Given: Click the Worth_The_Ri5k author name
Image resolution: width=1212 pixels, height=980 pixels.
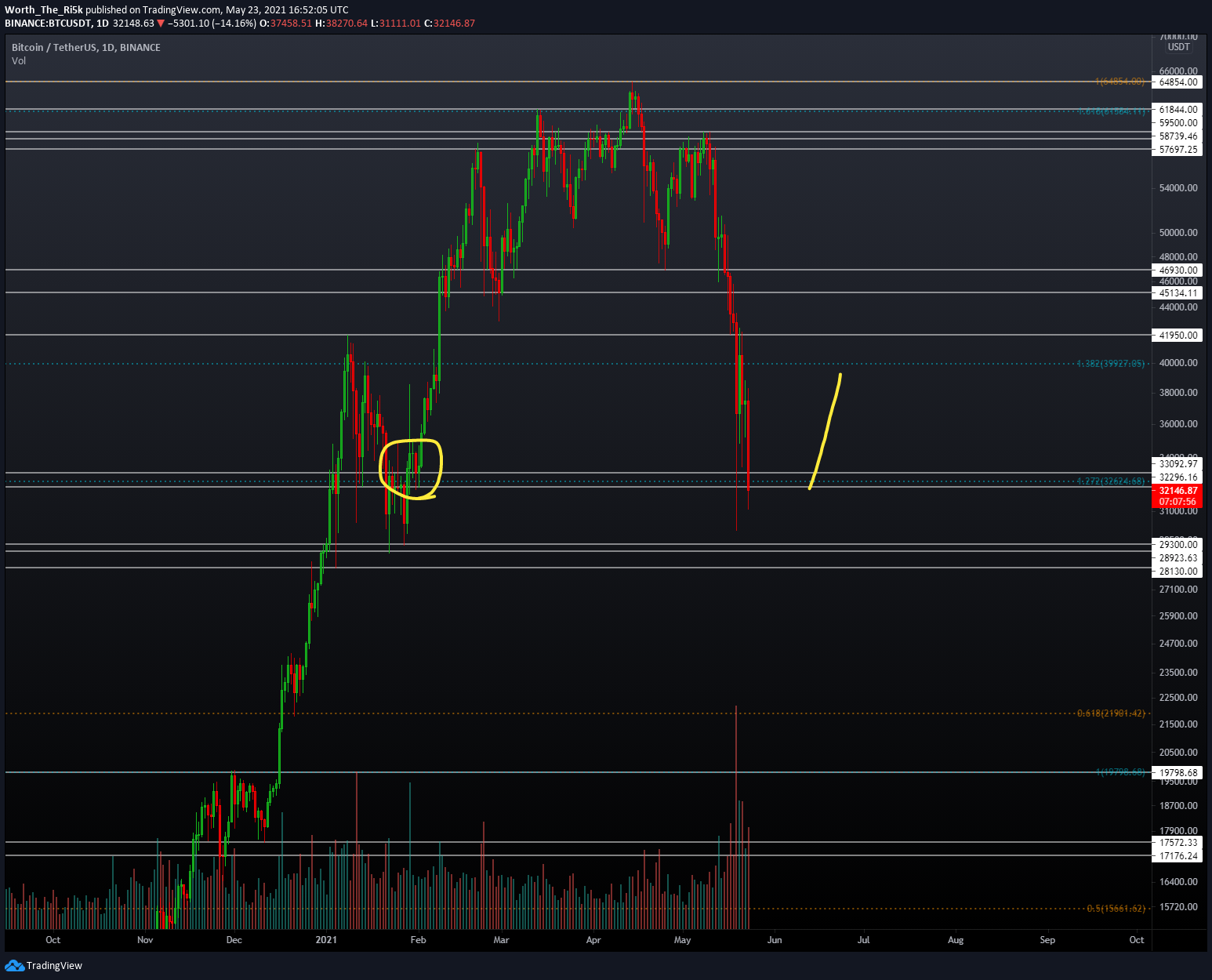Looking at the screenshot, I should 44,10.
